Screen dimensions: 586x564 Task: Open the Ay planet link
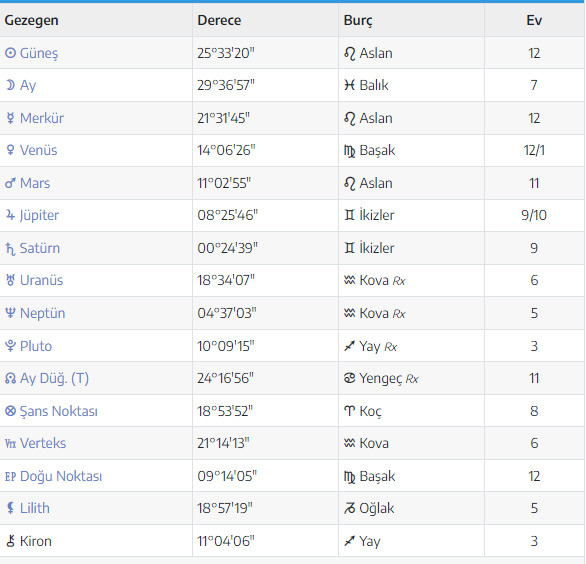[28, 86]
